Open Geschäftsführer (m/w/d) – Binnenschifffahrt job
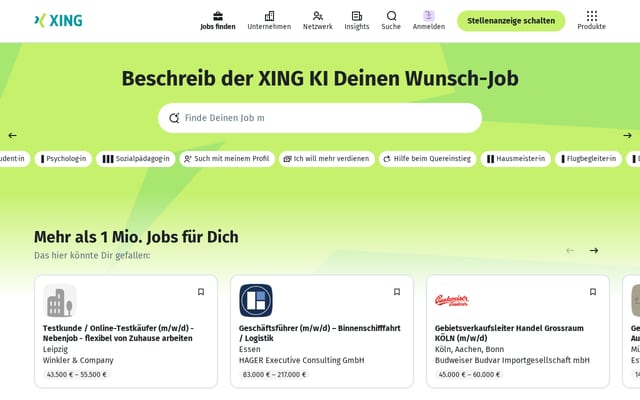640x400 pixels. [320, 333]
